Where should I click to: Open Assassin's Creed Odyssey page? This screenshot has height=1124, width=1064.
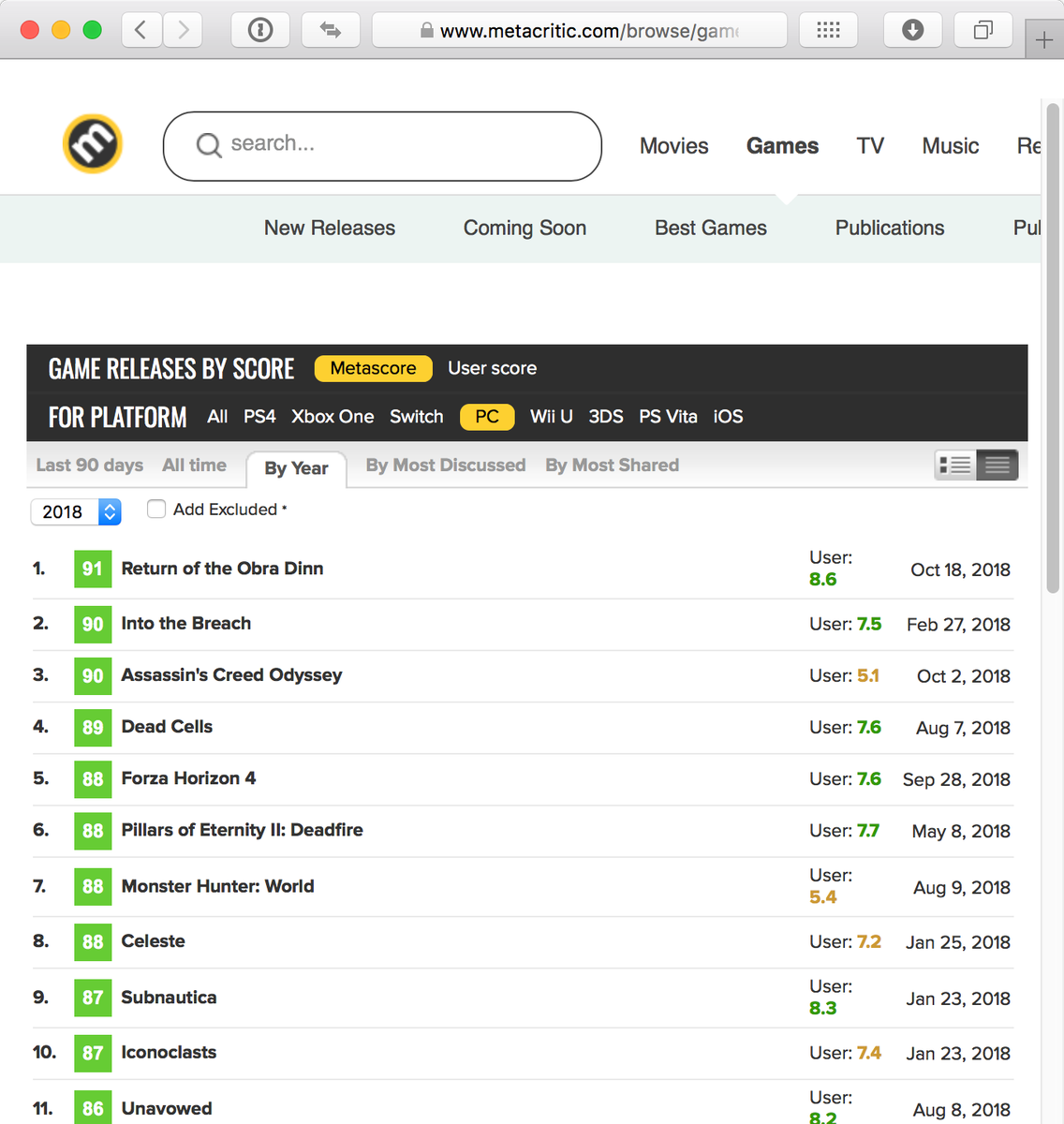(x=231, y=675)
